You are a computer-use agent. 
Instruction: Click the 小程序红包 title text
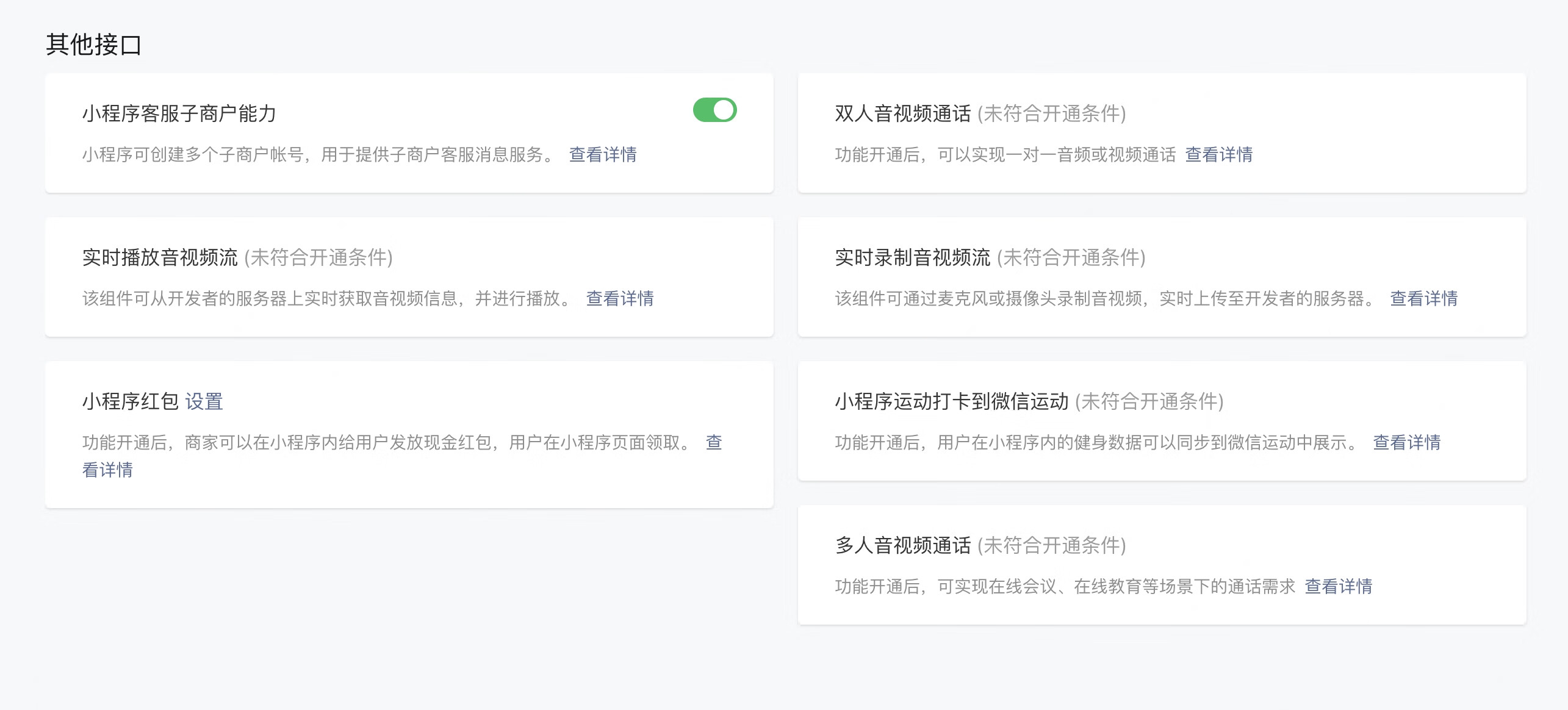(x=130, y=402)
